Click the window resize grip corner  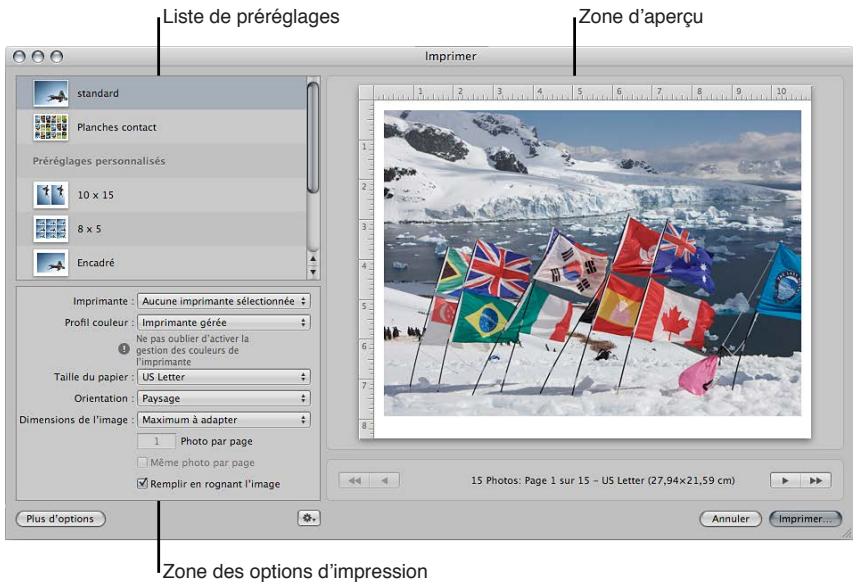[x=846, y=533]
